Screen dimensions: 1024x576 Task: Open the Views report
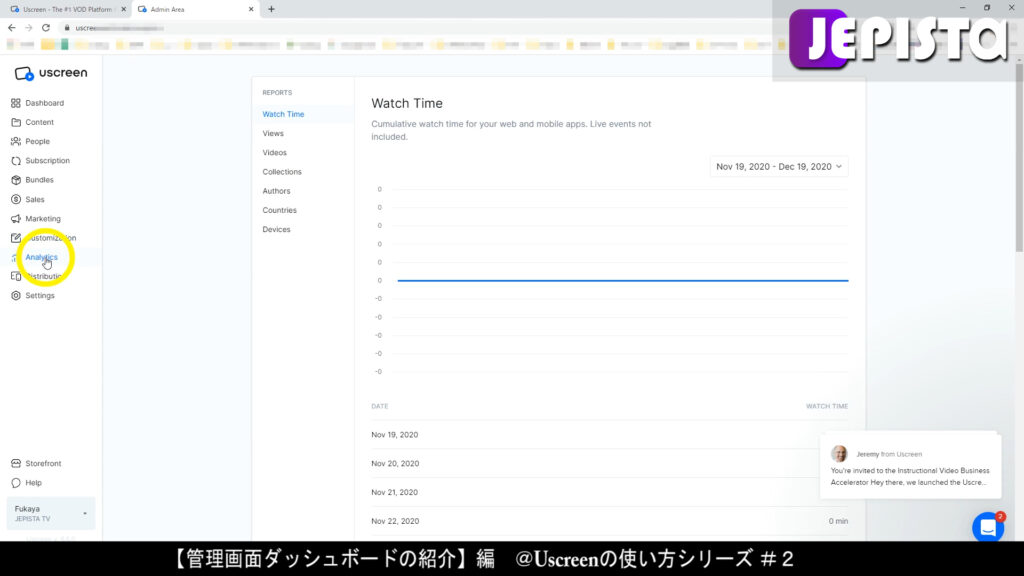(x=273, y=133)
